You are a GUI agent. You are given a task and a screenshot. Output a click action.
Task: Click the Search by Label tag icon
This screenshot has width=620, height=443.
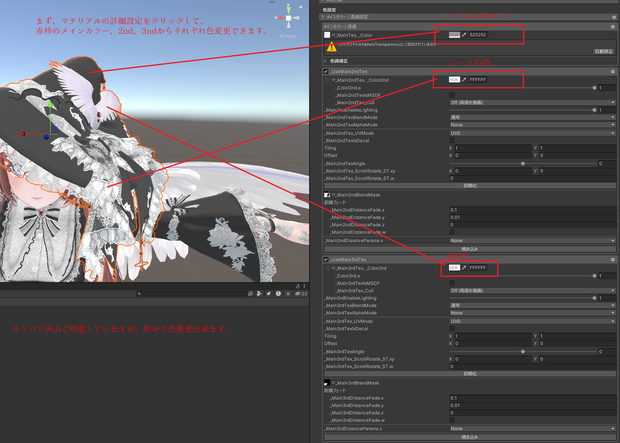[x=268, y=293]
